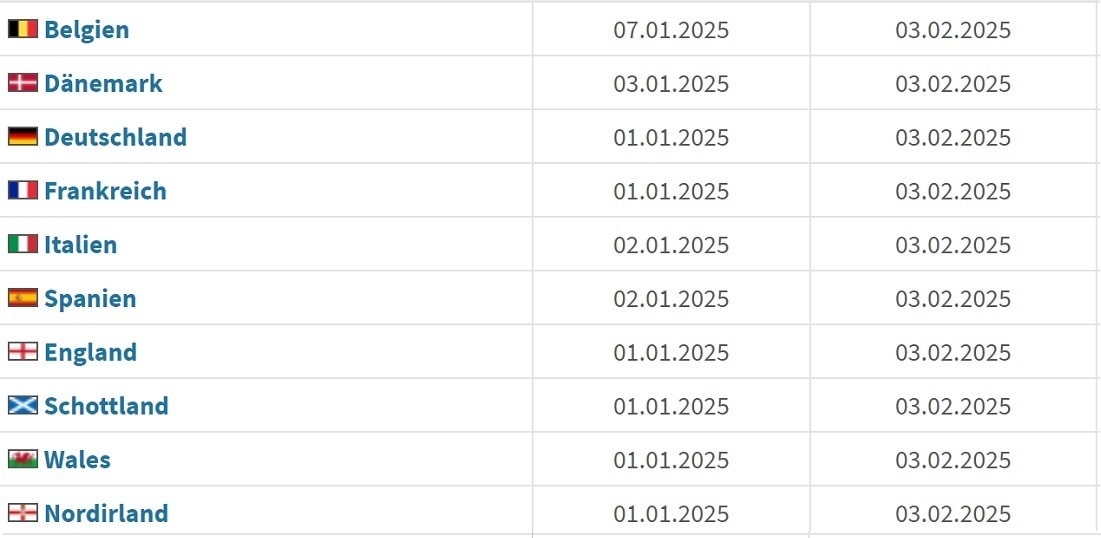Click the Spanish flag icon
The width and height of the screenshot is (1101, 538).
[22, 298]
